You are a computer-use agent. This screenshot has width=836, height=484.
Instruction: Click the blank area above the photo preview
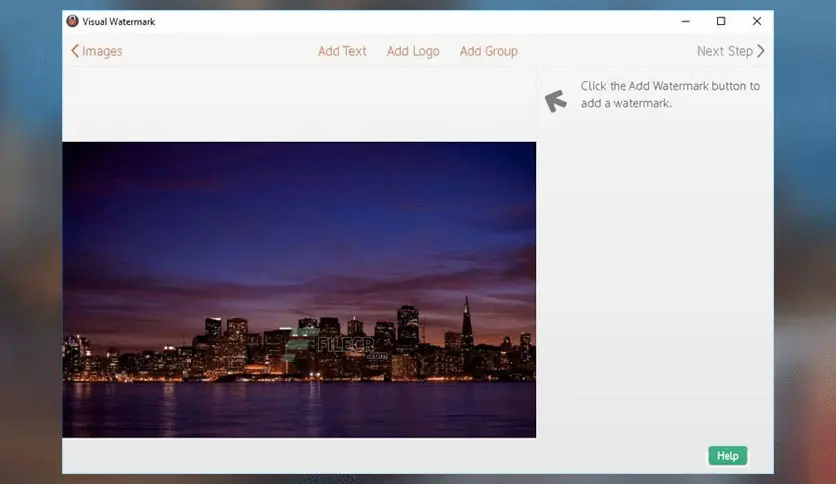(299, 104)
